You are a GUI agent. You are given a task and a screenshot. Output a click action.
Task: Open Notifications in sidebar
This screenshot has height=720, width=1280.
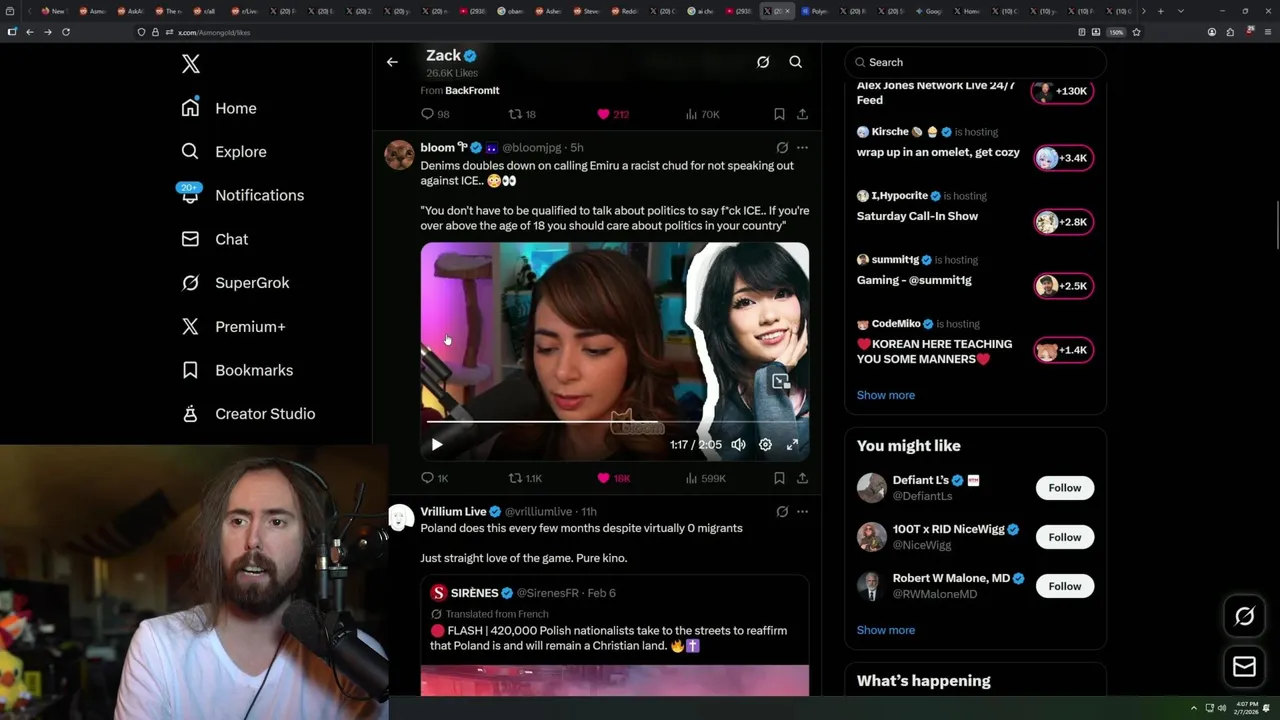pos(242,195)
